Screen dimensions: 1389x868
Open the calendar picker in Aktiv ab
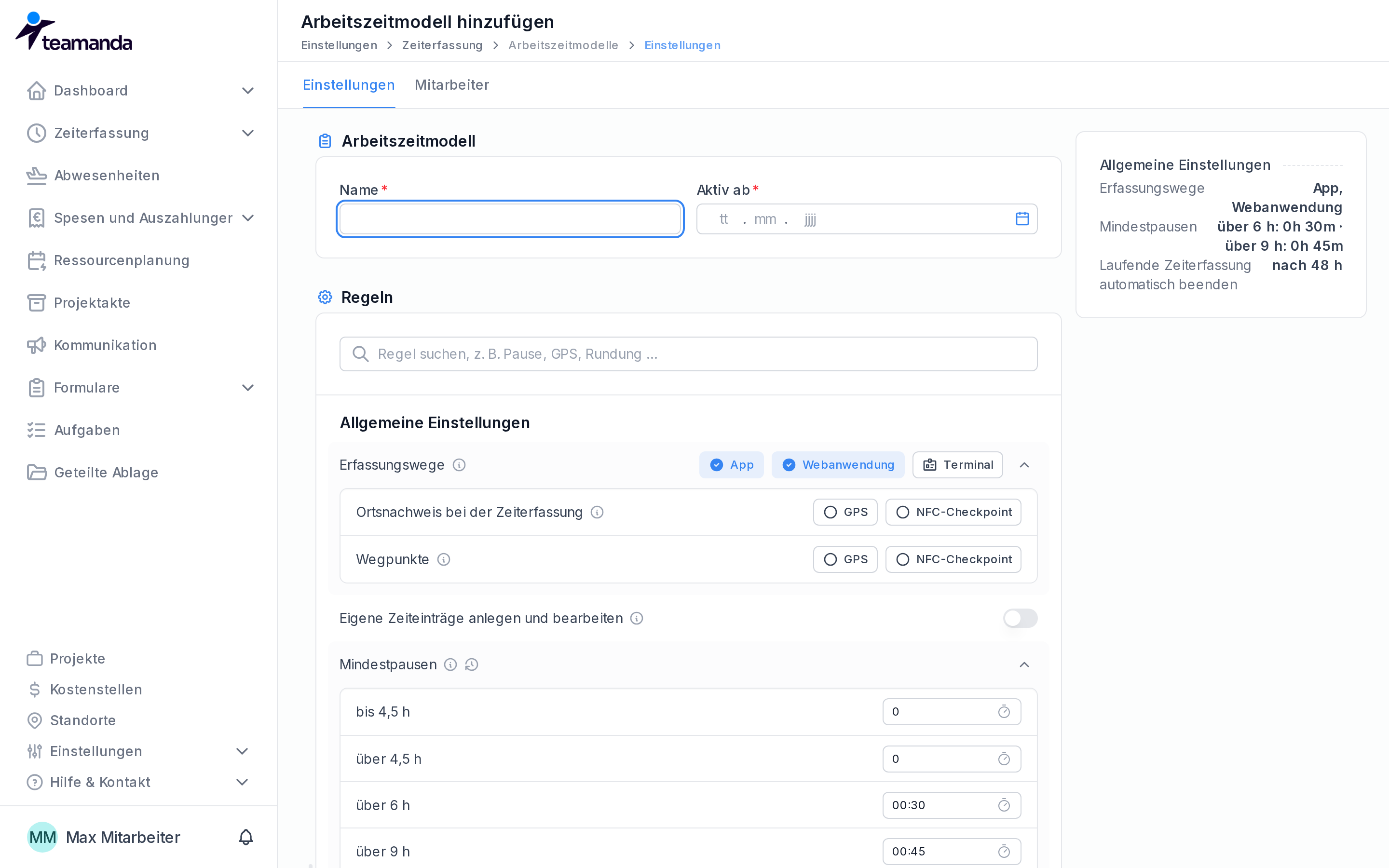[1021, 219]
